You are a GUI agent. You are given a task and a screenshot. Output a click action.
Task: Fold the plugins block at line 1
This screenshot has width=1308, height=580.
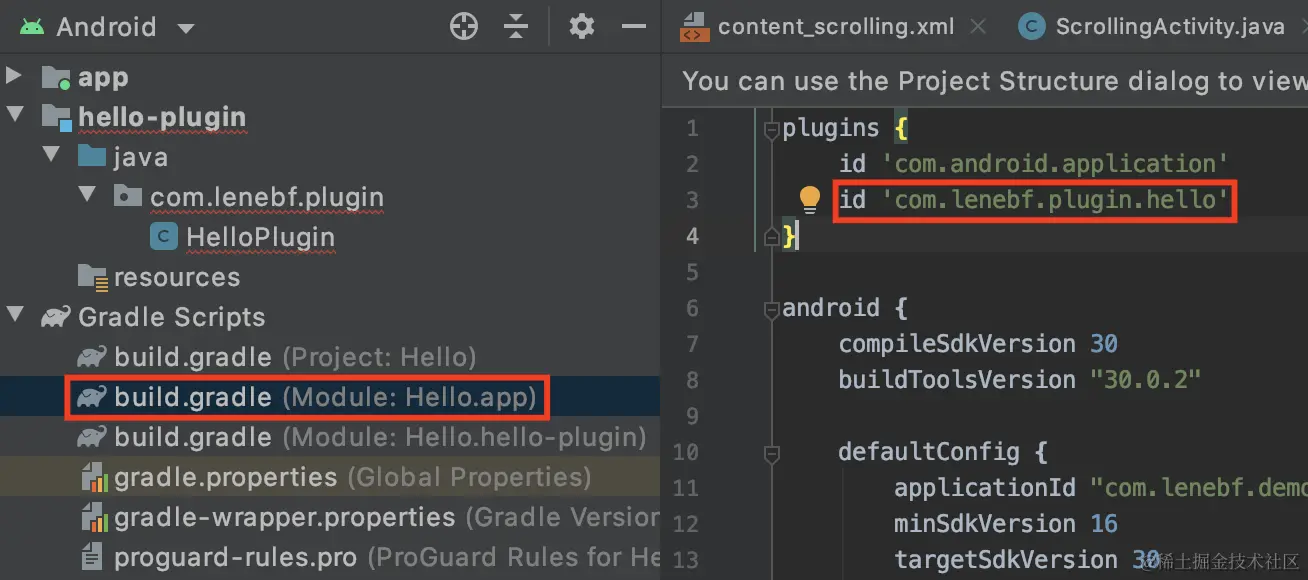point(771,128)
